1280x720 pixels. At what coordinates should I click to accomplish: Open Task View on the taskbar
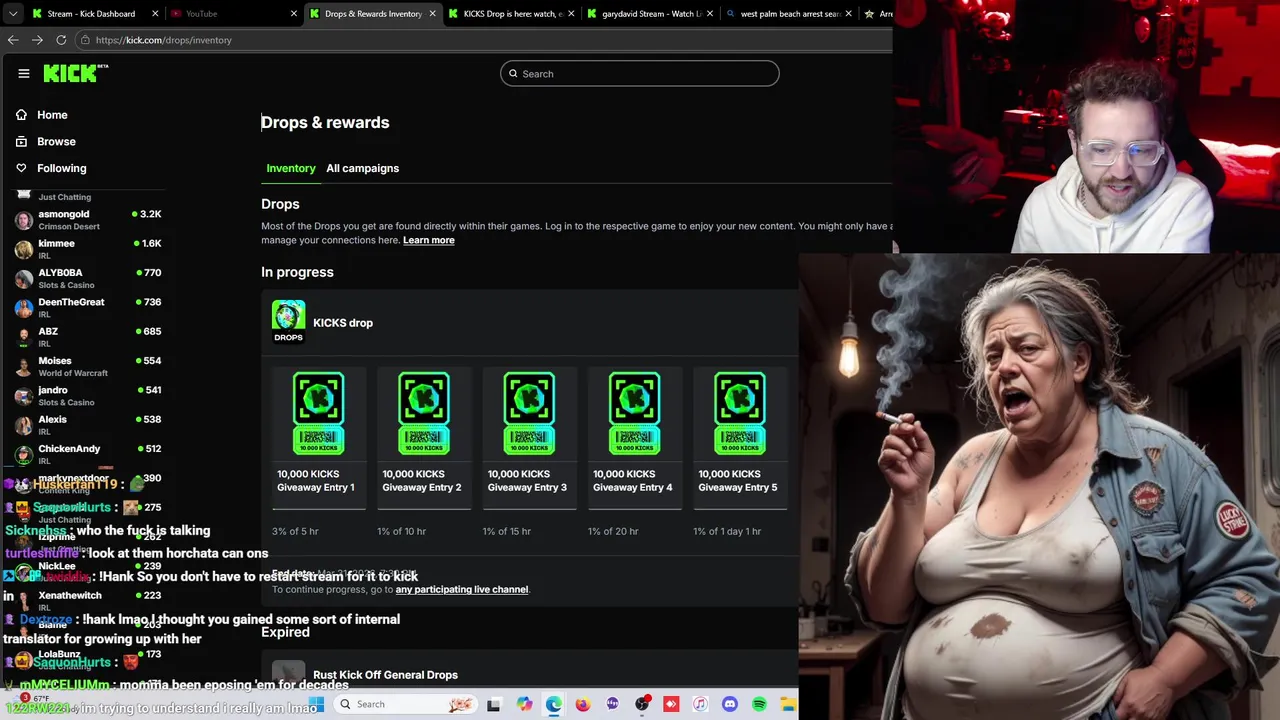click(494, 705)
